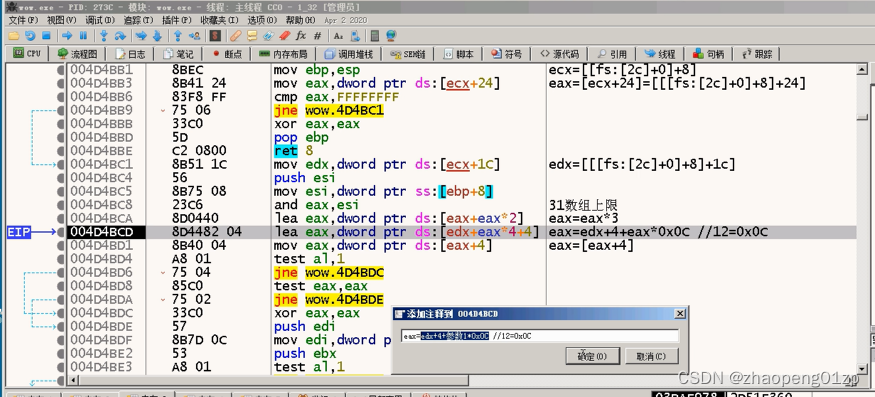The image size is (875, 397).
Task: Step into with the toolbar icon
Action: pos(104,36)
